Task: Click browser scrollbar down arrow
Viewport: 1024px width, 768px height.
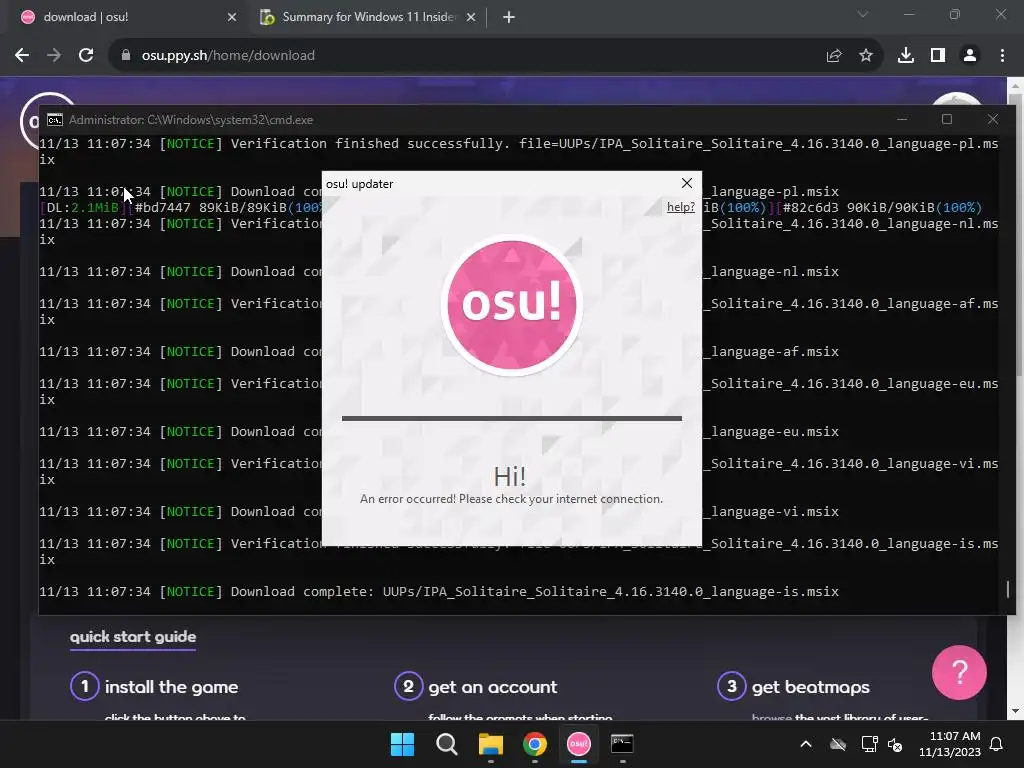Action: pyautogui.click(x=1016, y=711)
